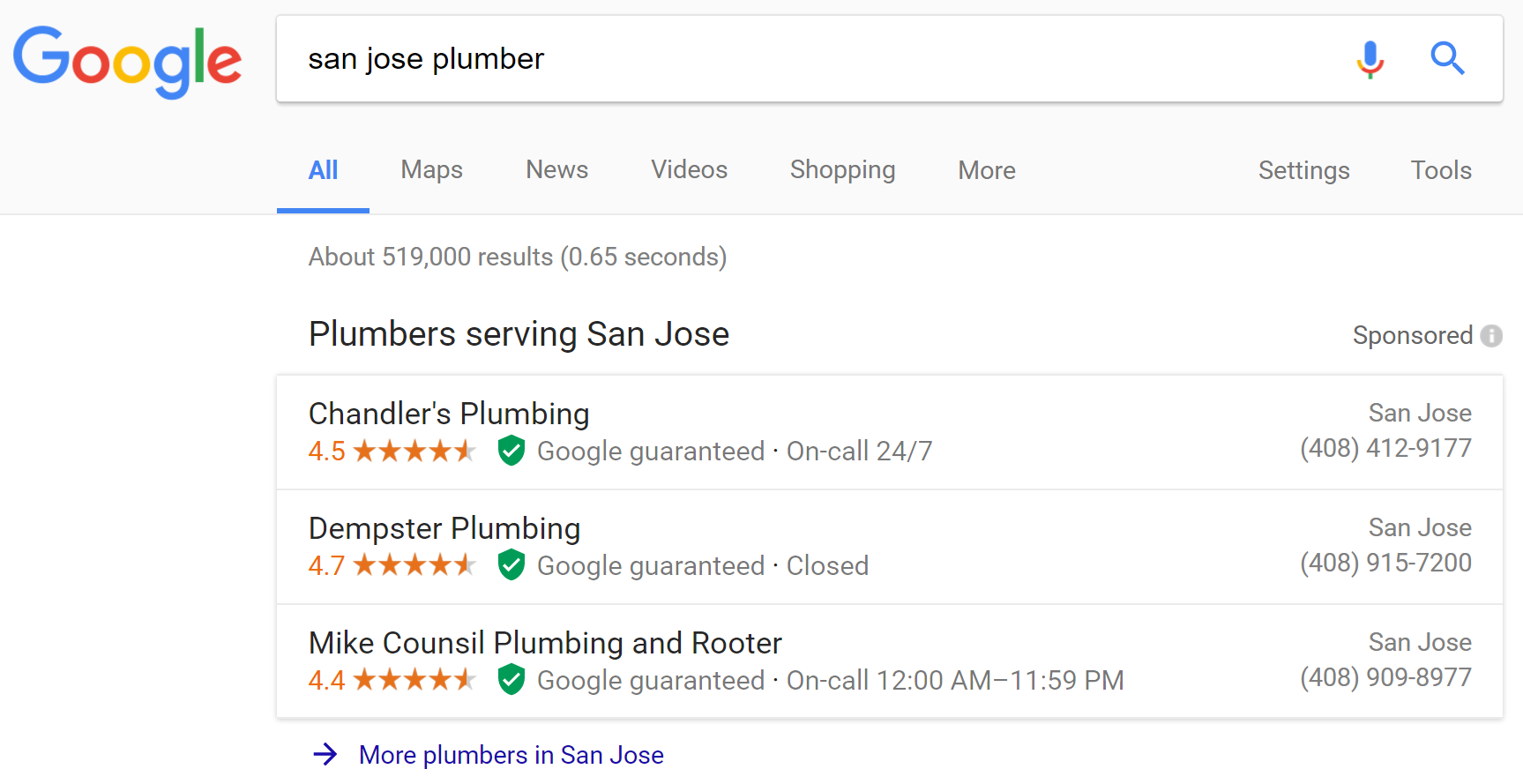Open the Settings menu
Viewport: 1523px width, 784px height.
[1303, 170]
